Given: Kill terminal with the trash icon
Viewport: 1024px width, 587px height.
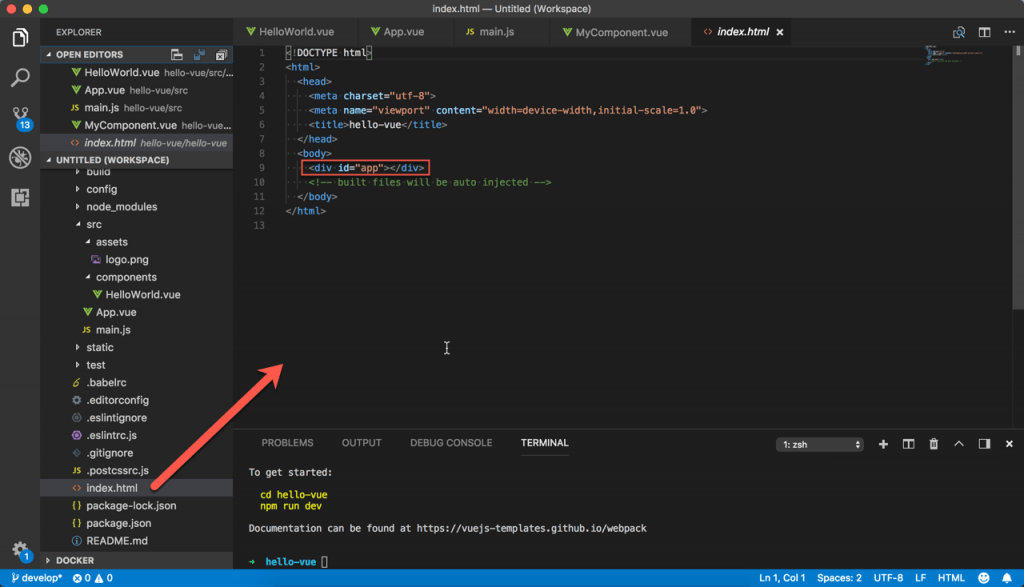Looking at the screenshot, I should click(933, 444).
